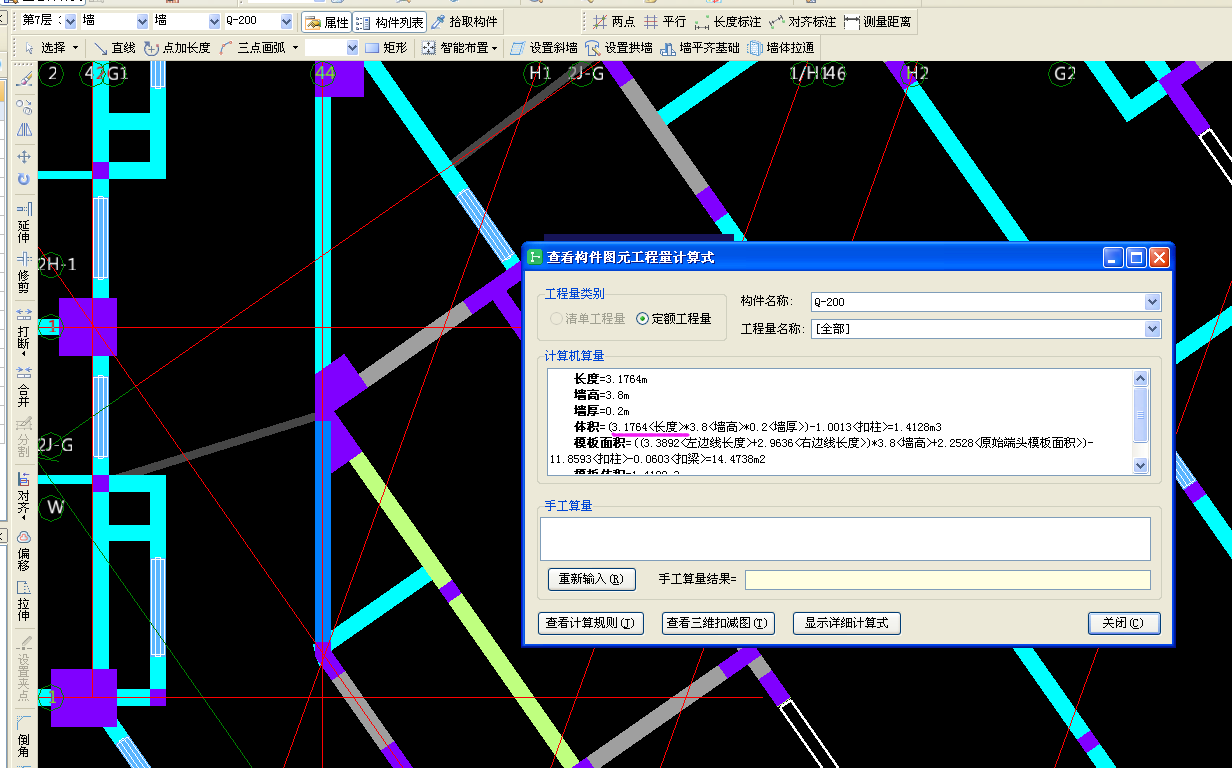Click the 设置拱墙 set arched wall tool

point(619,48)
